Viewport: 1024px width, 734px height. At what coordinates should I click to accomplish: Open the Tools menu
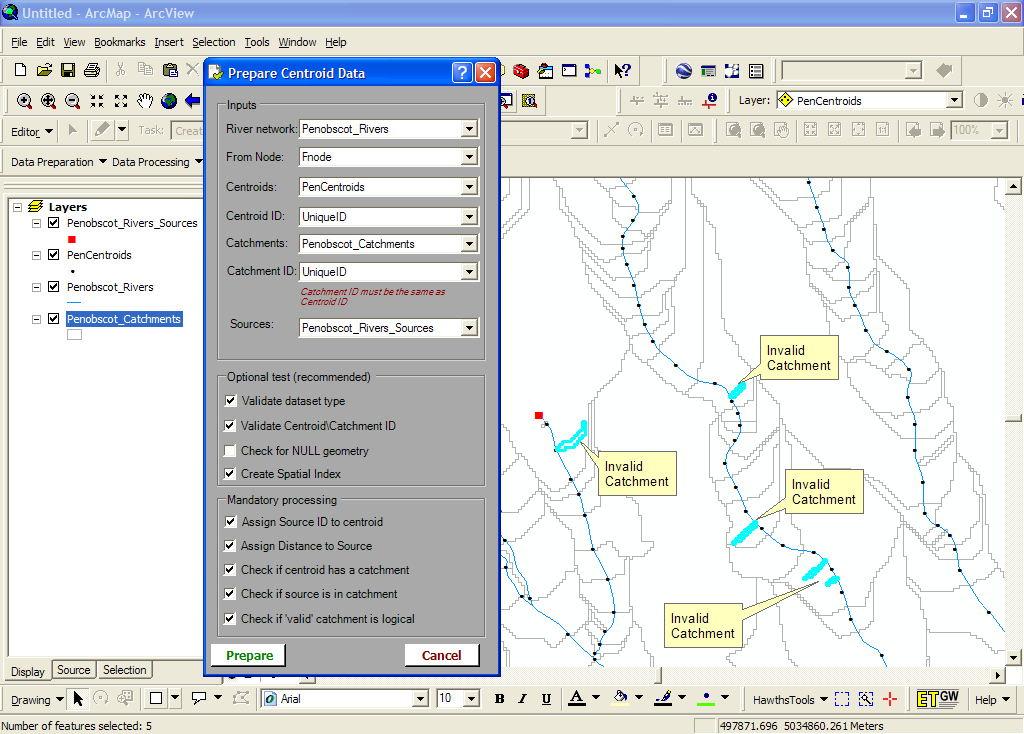(x=257, y=42)
